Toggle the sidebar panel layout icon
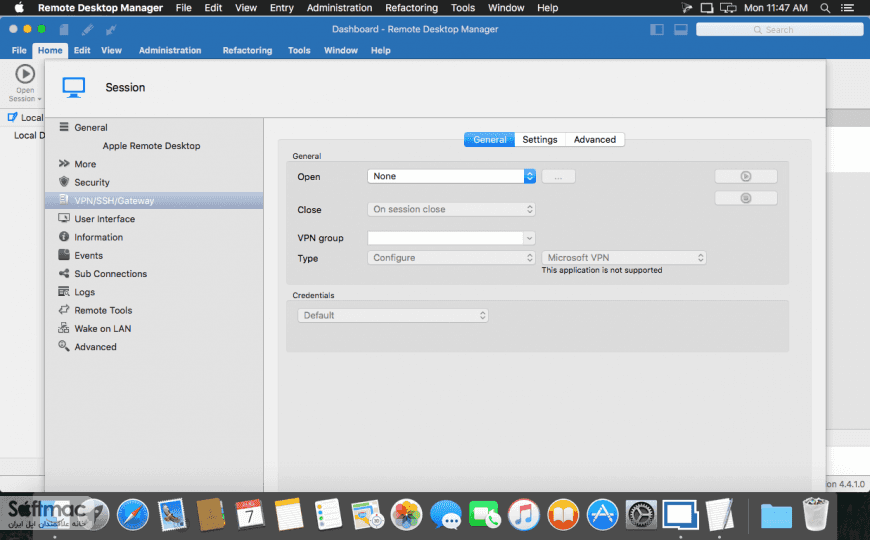 coord(657,29)
